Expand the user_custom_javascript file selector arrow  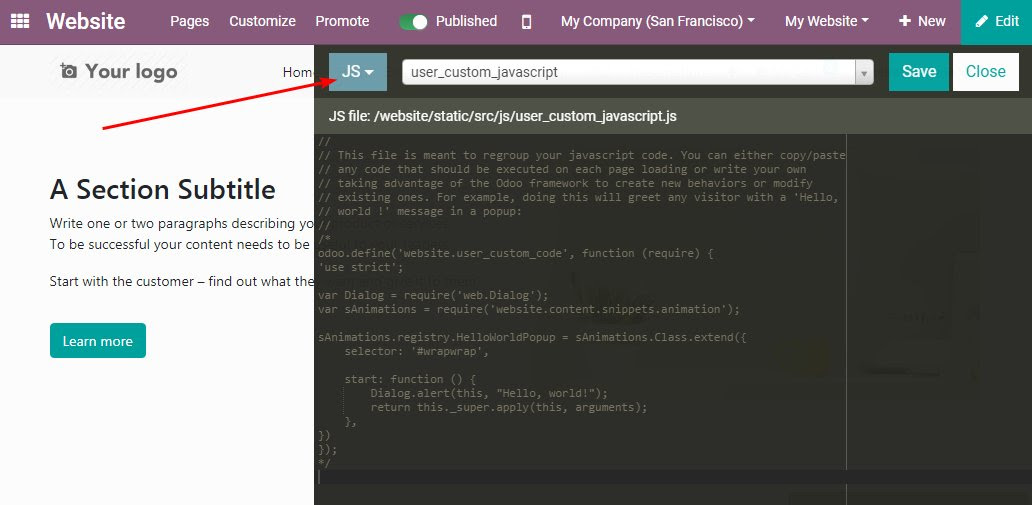tap(864, 72)
